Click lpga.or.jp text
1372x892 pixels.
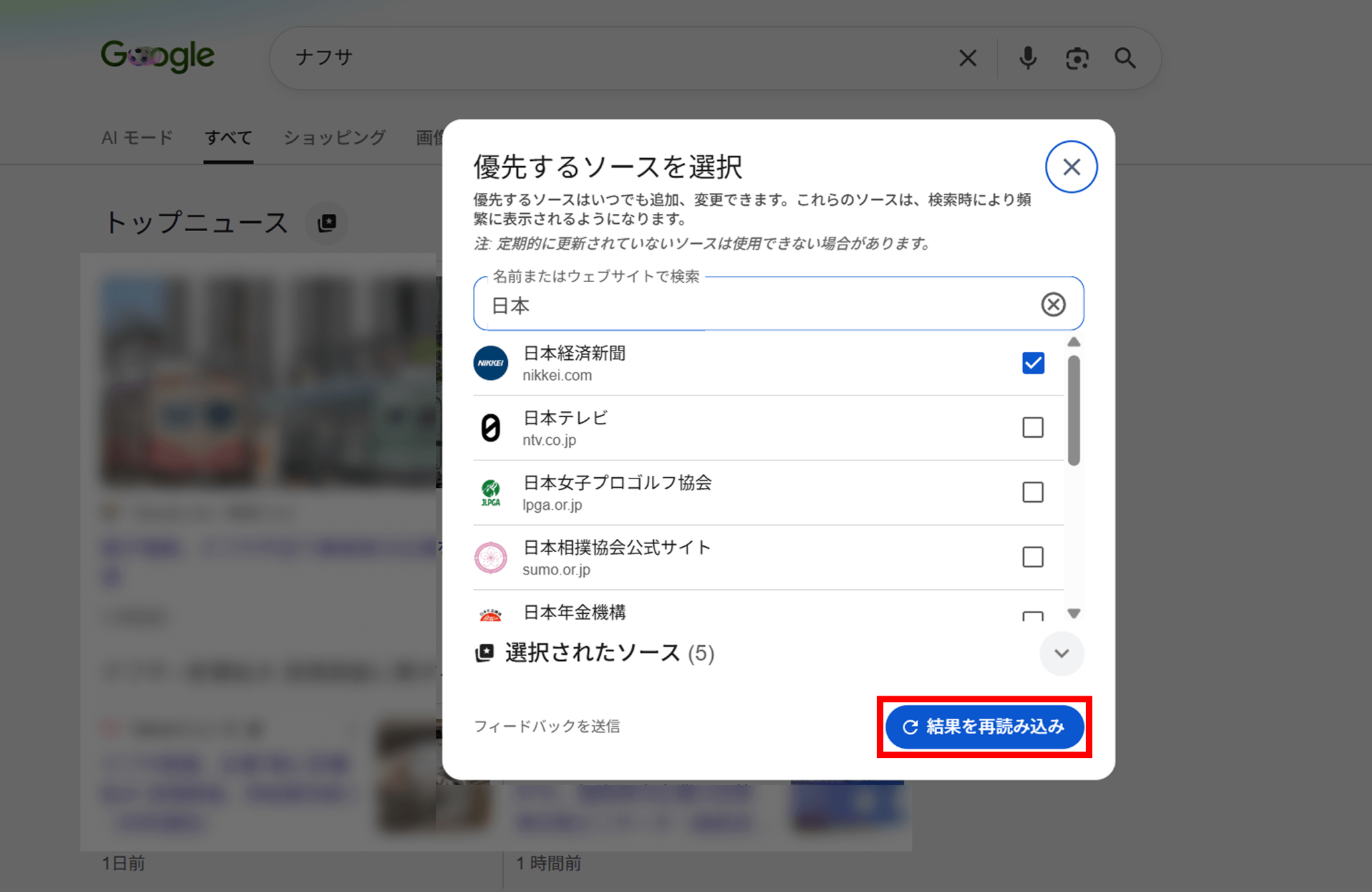553,505
